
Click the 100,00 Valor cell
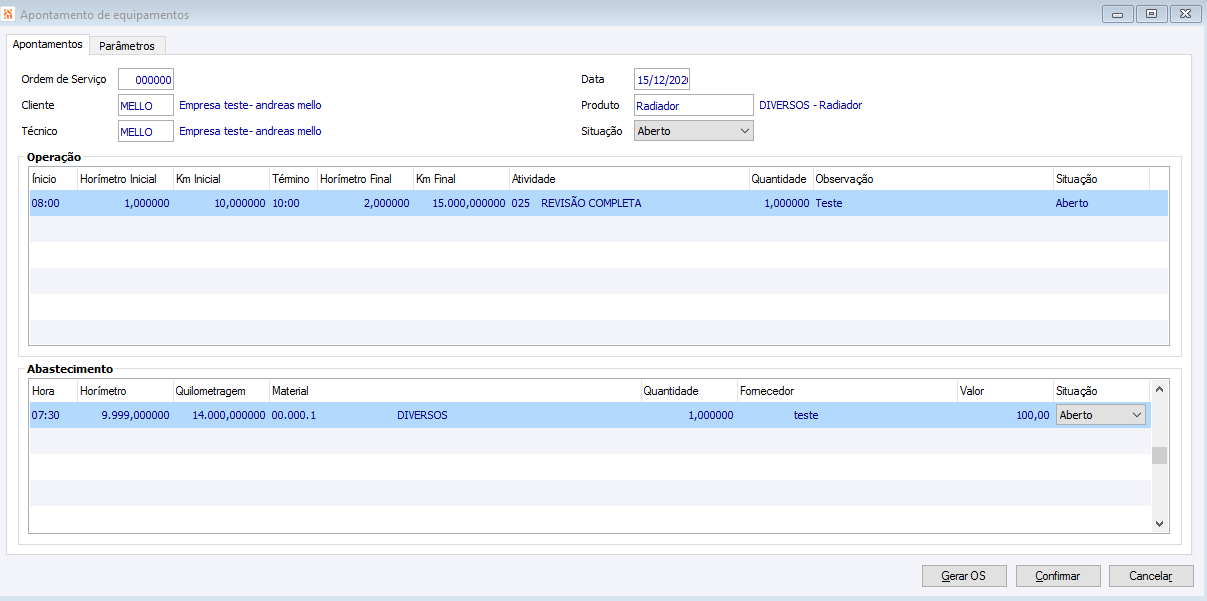1005,415
